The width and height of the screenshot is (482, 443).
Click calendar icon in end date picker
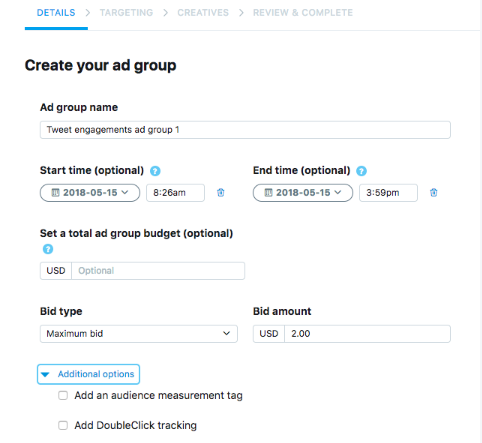[x=268, y=193]
